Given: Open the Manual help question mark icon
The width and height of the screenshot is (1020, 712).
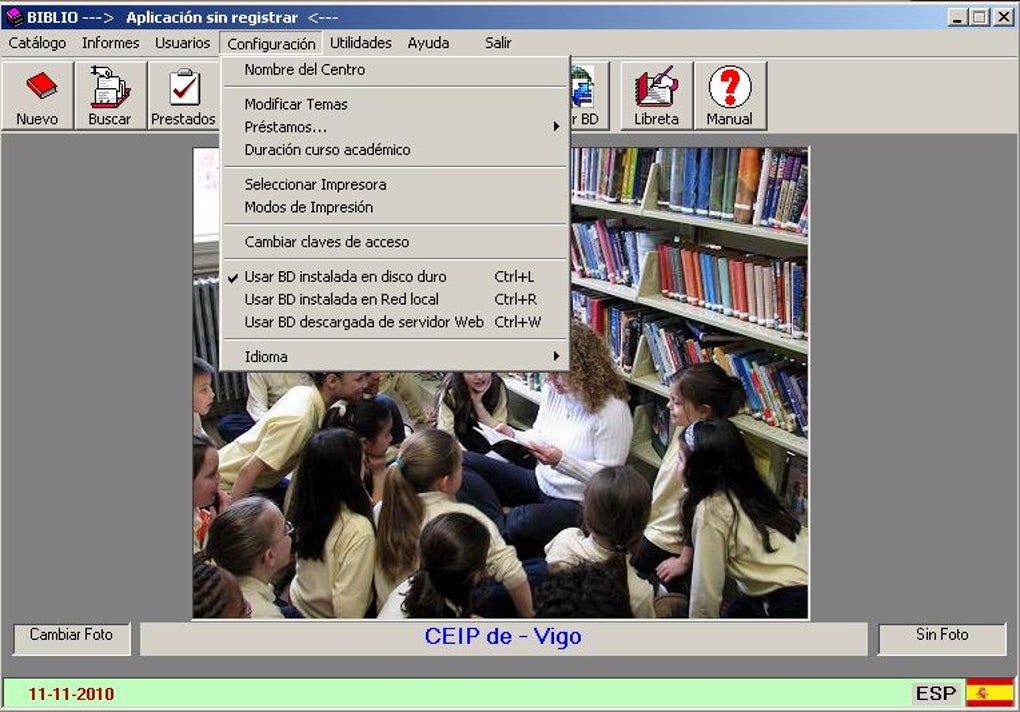Looking at the screenshot, I should tap(730, 87).
